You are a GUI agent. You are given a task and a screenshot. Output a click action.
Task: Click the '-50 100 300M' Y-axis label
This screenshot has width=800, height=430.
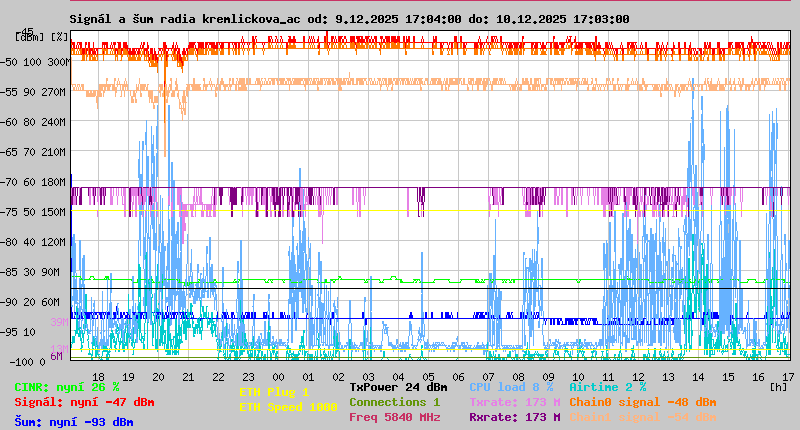(35, 62)
